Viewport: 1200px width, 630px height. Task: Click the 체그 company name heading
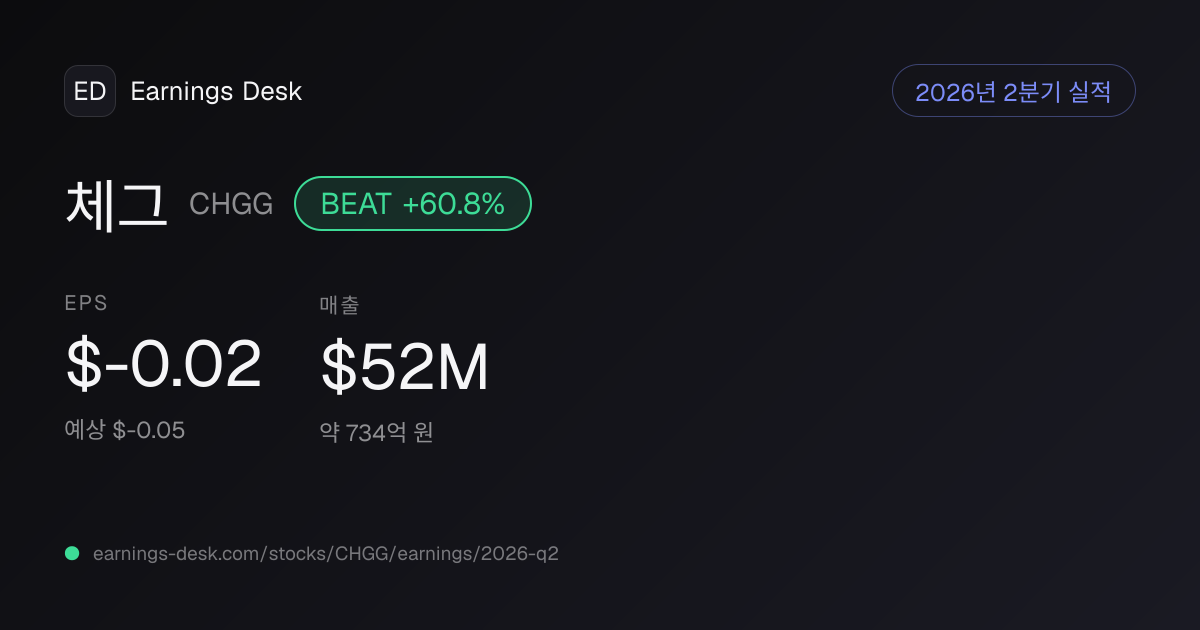tap(116, 204)
